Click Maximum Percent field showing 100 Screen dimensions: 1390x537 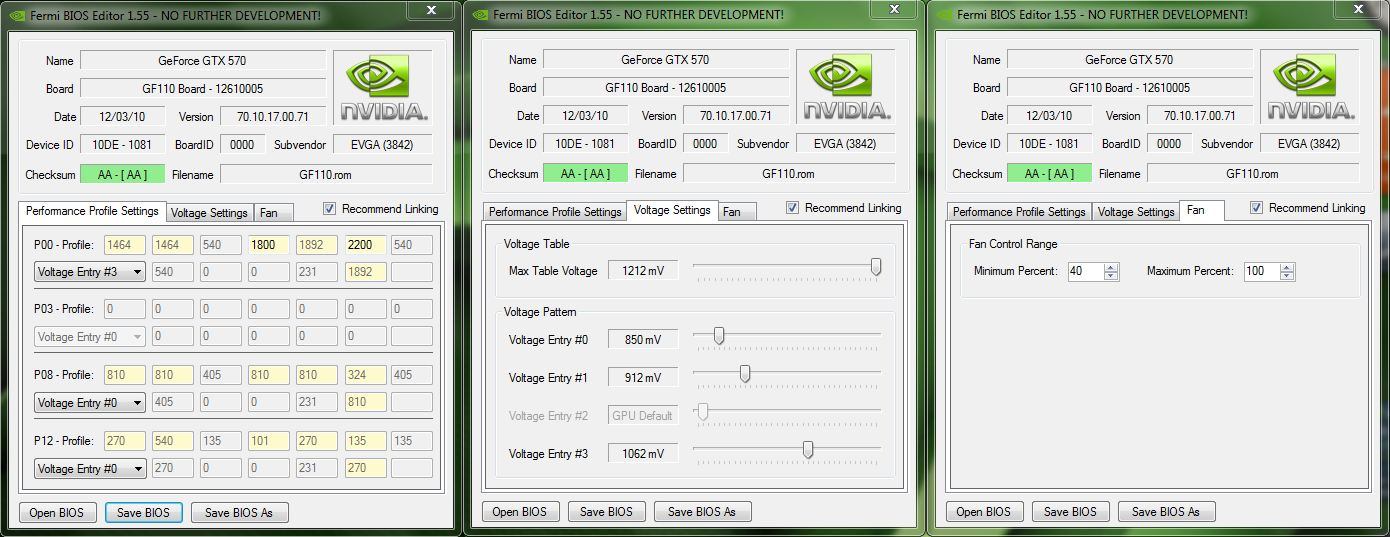pos(1262,272)
